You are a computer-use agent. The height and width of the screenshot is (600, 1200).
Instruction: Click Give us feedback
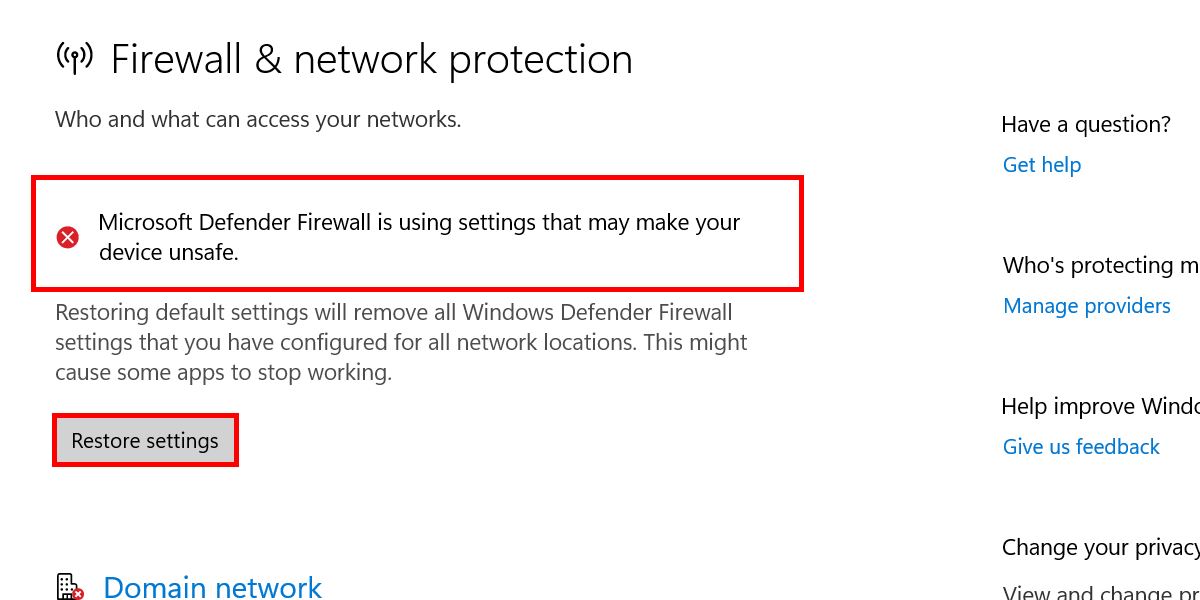coord(1081,446)
